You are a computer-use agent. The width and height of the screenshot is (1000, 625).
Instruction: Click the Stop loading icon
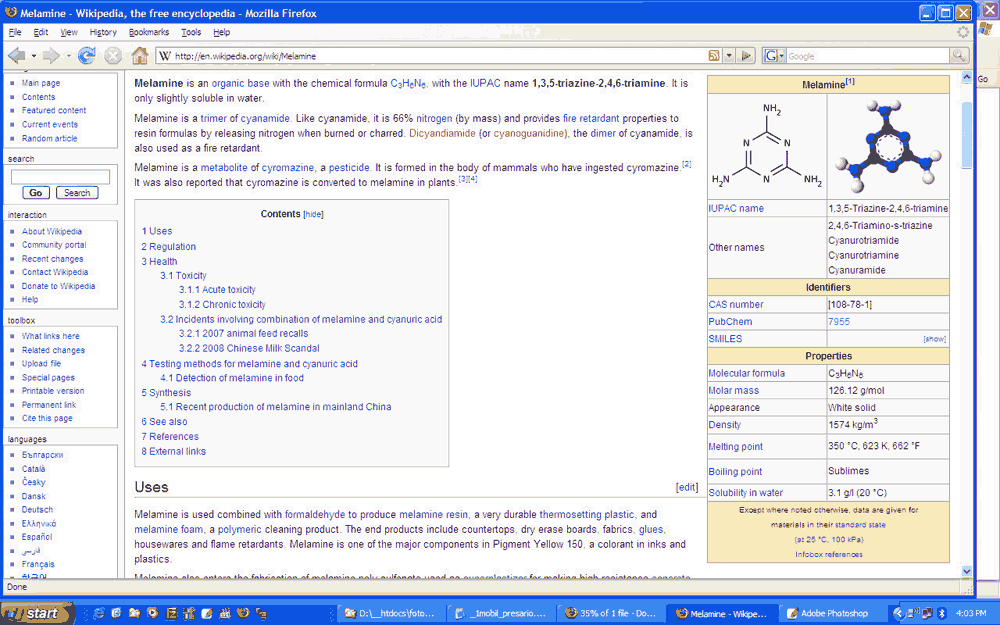113,56
